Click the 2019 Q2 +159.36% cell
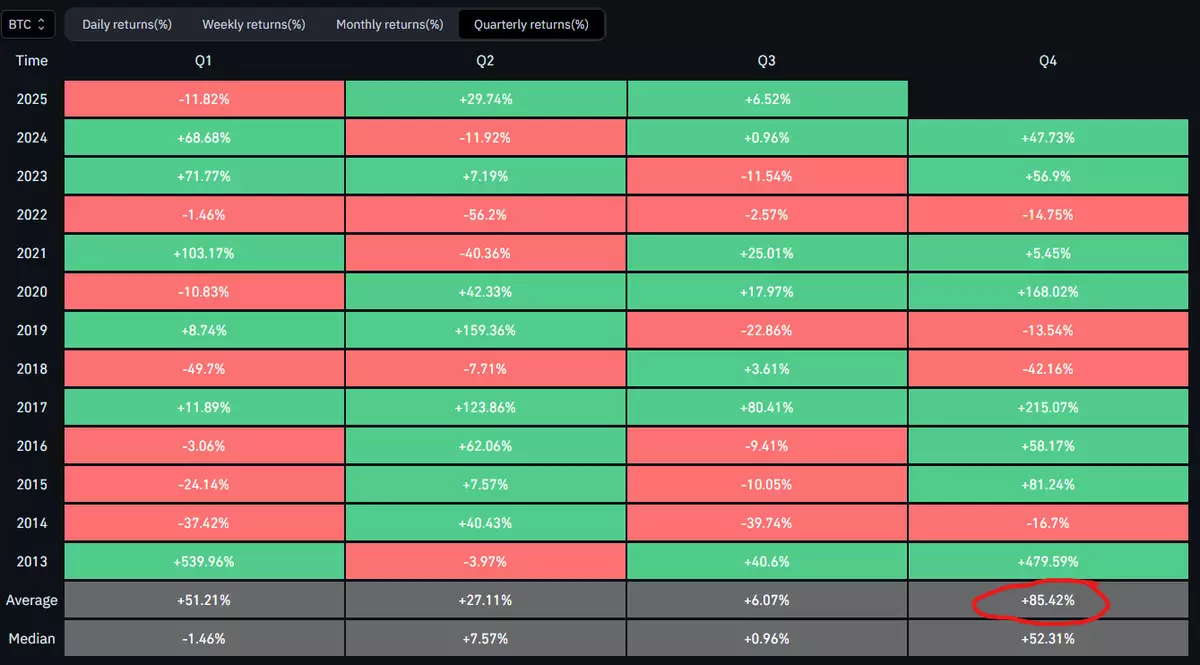The height and width of the screenshot is (665, 1200). point(486,331)
